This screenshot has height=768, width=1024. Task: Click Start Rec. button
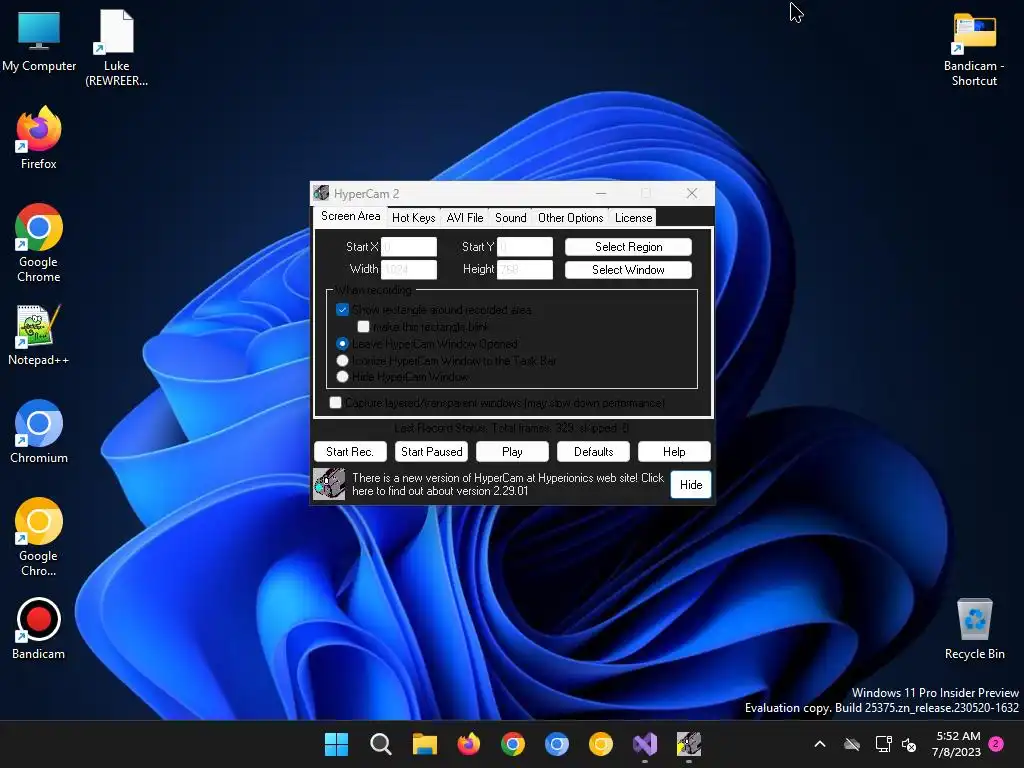[350, 452]
